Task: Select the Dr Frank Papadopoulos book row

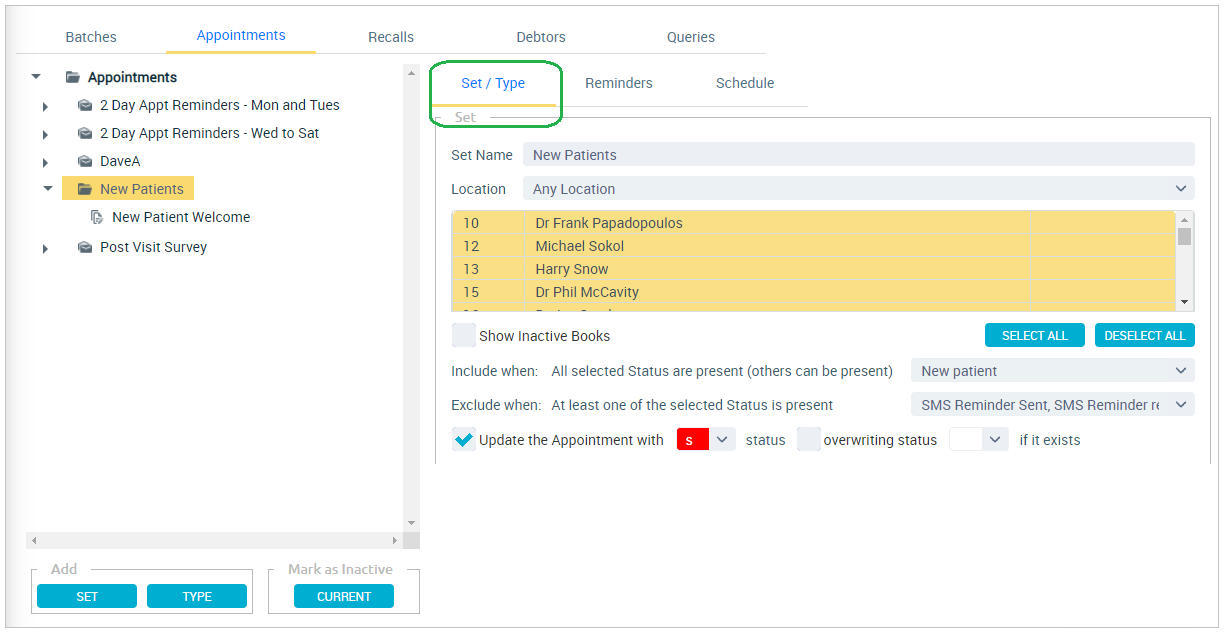Action: pyautogui.click(x=814, y=223)
